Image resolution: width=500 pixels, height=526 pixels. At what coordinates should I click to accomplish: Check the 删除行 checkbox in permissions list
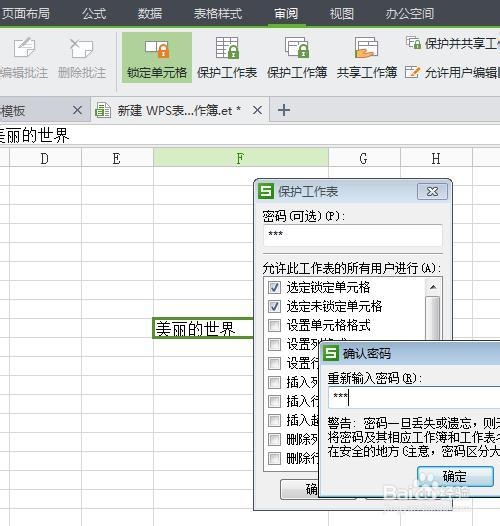coord(274,458)
